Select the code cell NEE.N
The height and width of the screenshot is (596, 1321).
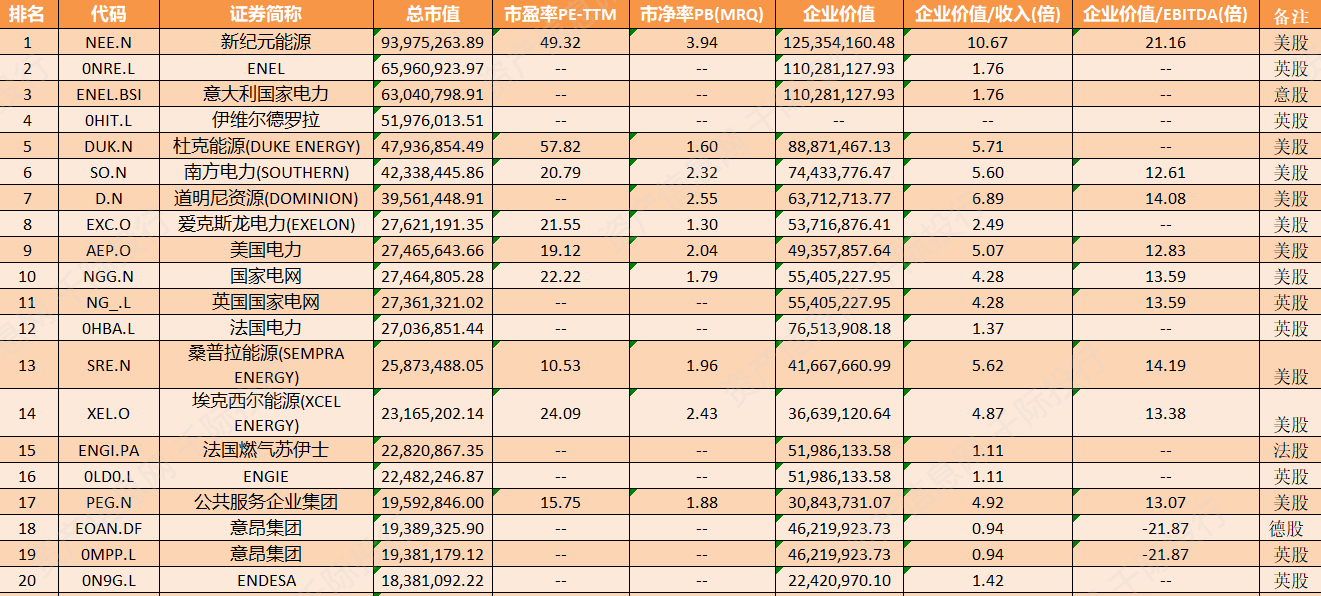coord(109,42)
